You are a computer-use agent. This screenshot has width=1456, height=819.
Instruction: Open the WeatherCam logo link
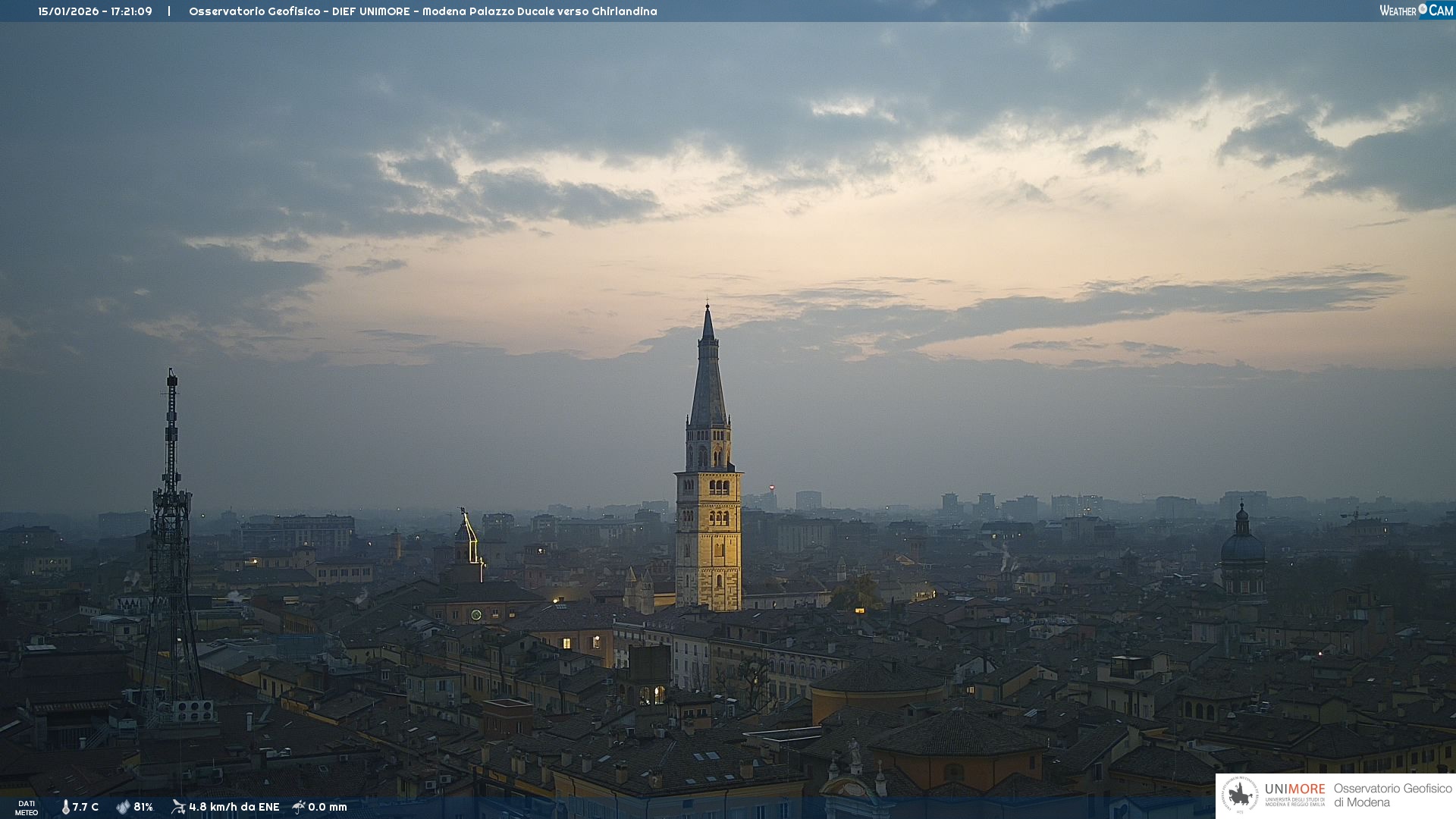(1415, 11)
